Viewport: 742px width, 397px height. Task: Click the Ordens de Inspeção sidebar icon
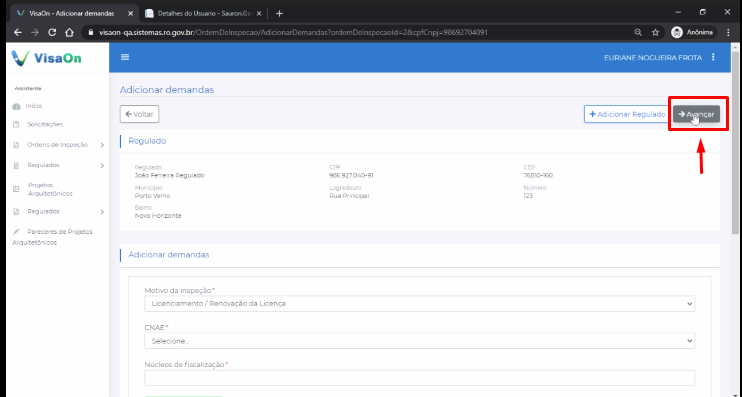pyautogui.click(x=17, y=145)
